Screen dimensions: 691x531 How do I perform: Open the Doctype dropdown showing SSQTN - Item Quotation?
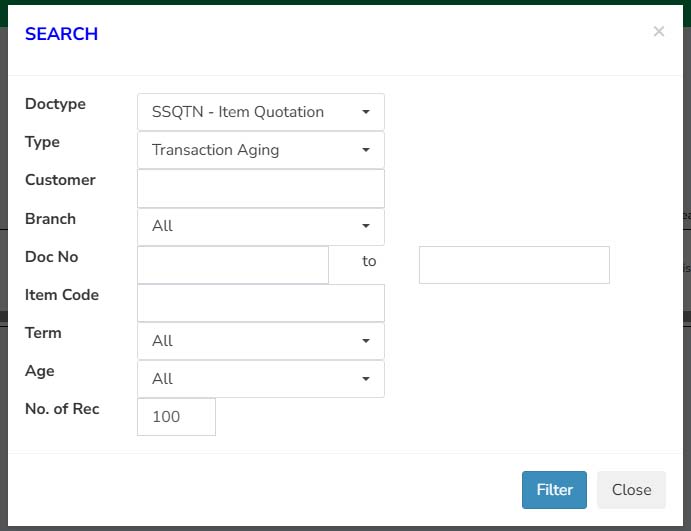[x=261, y=112]
